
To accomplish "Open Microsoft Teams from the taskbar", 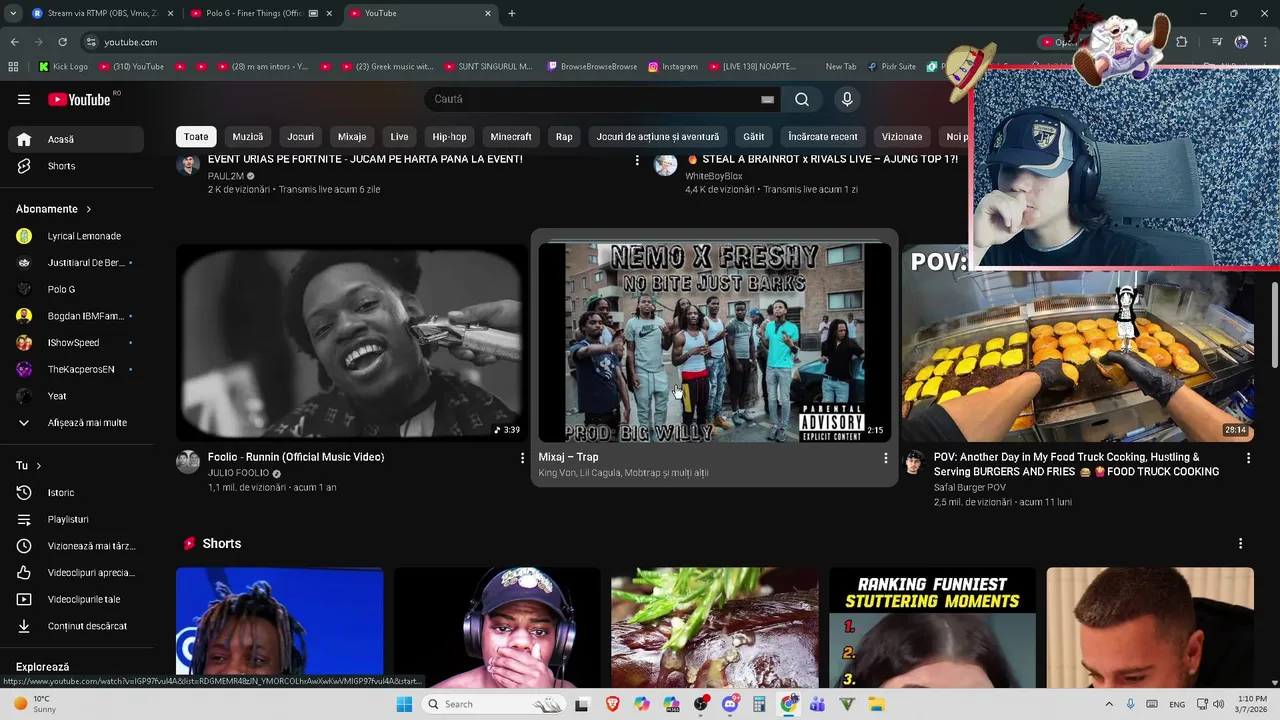I will click(818, 704).
